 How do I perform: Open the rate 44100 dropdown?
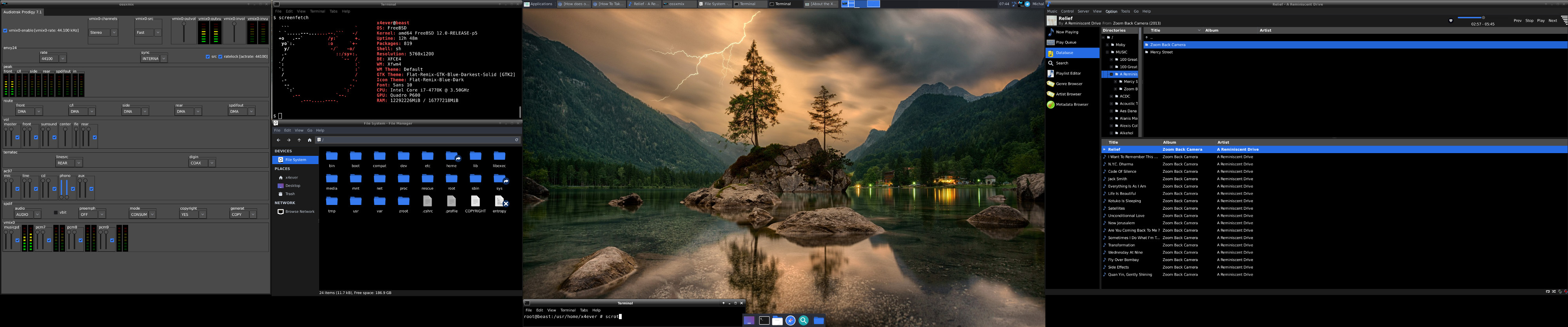pos(53,58)
